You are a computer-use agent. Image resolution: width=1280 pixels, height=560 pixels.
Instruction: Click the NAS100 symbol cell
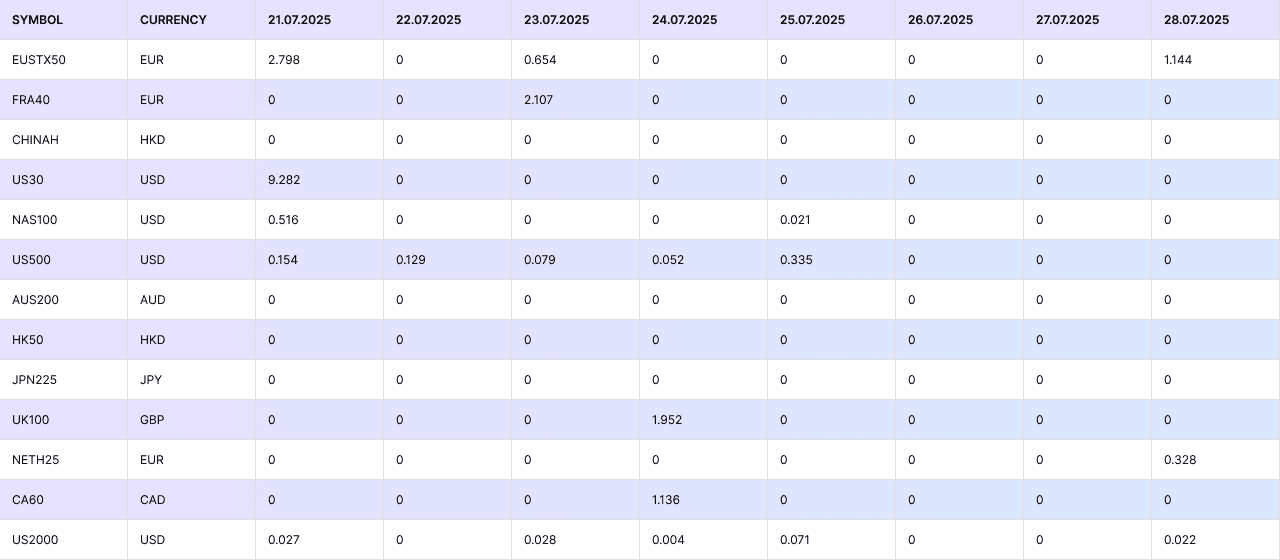[64, 220]
